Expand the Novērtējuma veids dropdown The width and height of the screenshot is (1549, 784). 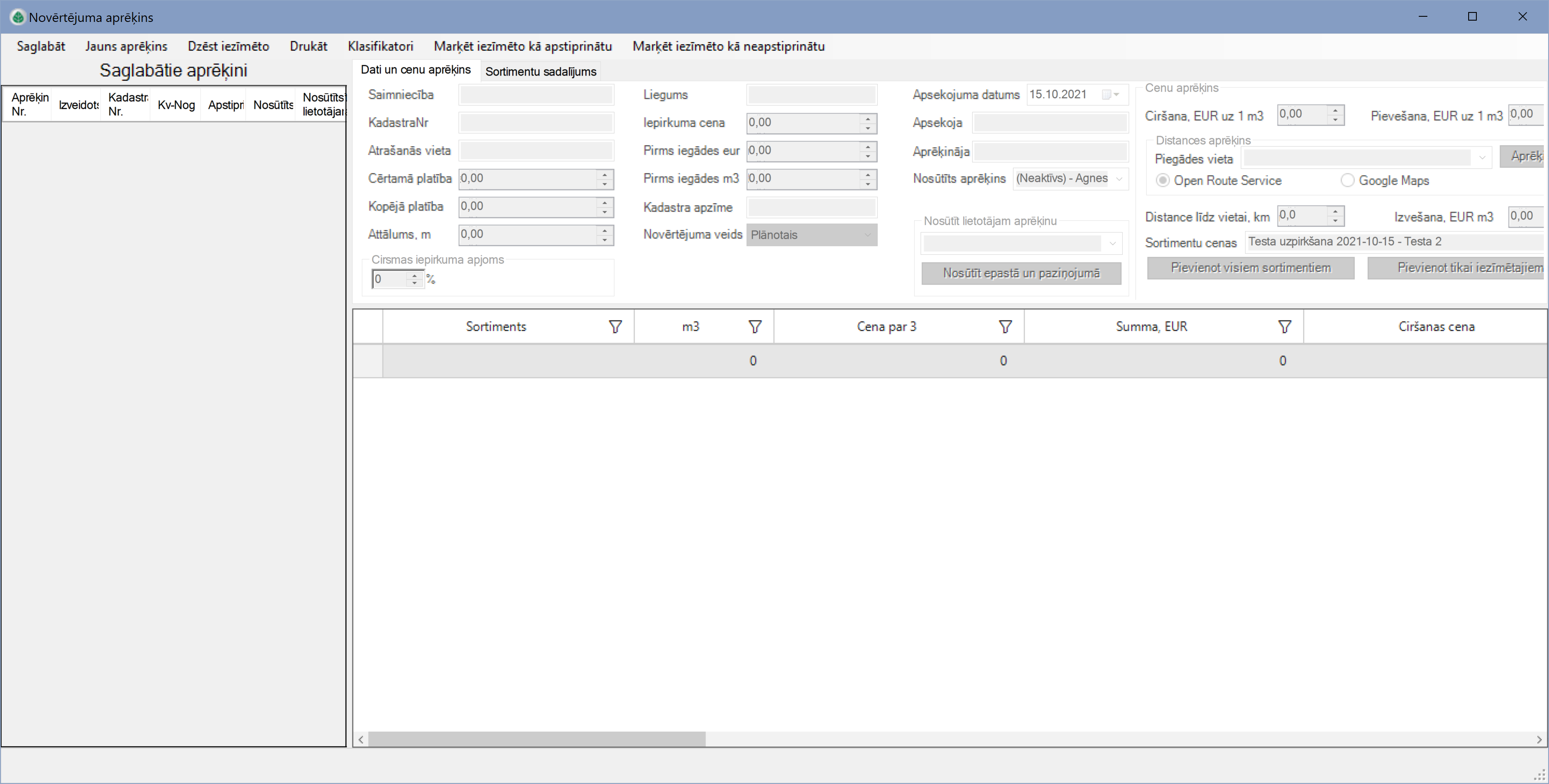point(867,235)
